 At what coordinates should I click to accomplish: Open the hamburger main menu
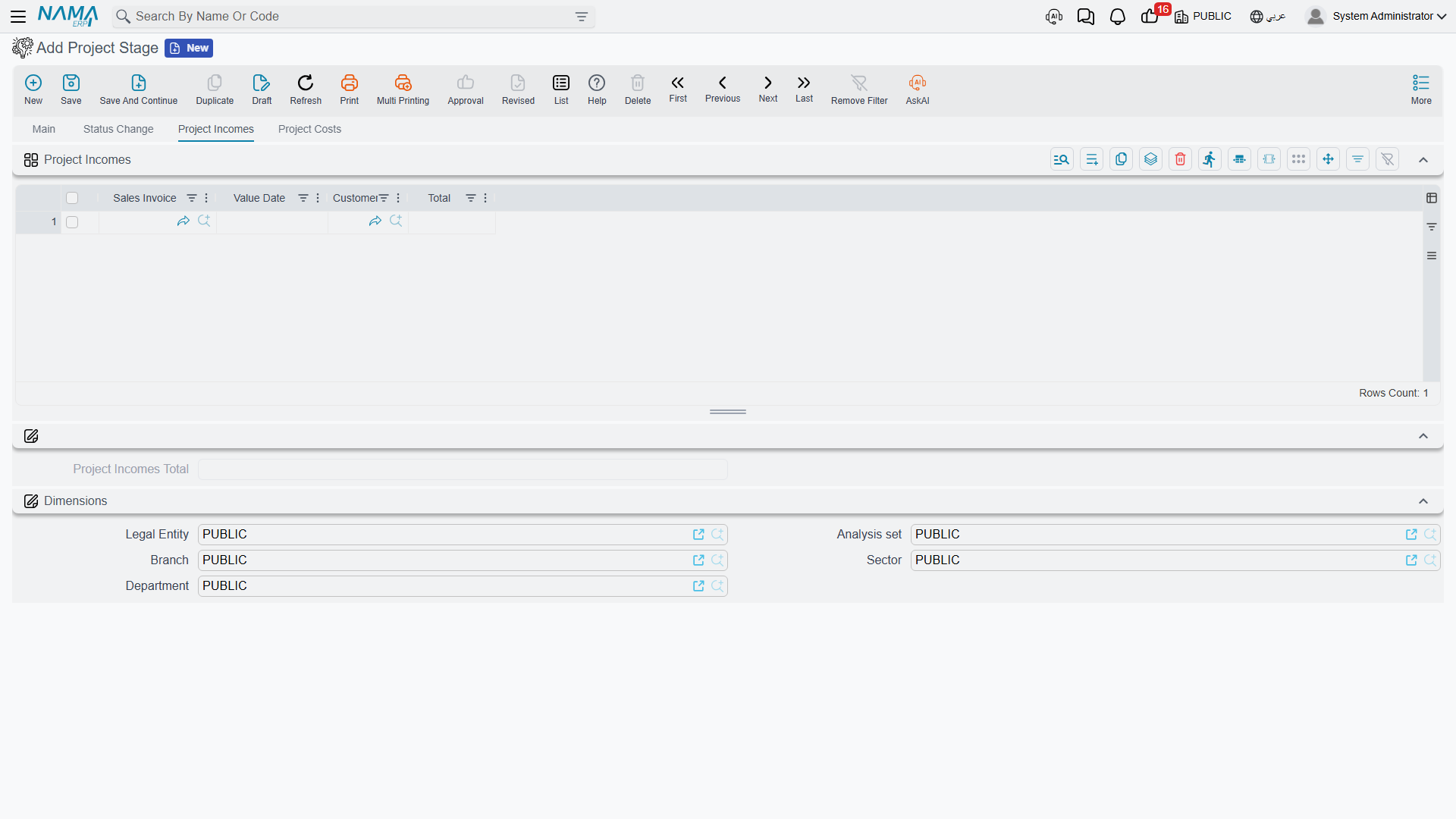[x=18, y=16]
